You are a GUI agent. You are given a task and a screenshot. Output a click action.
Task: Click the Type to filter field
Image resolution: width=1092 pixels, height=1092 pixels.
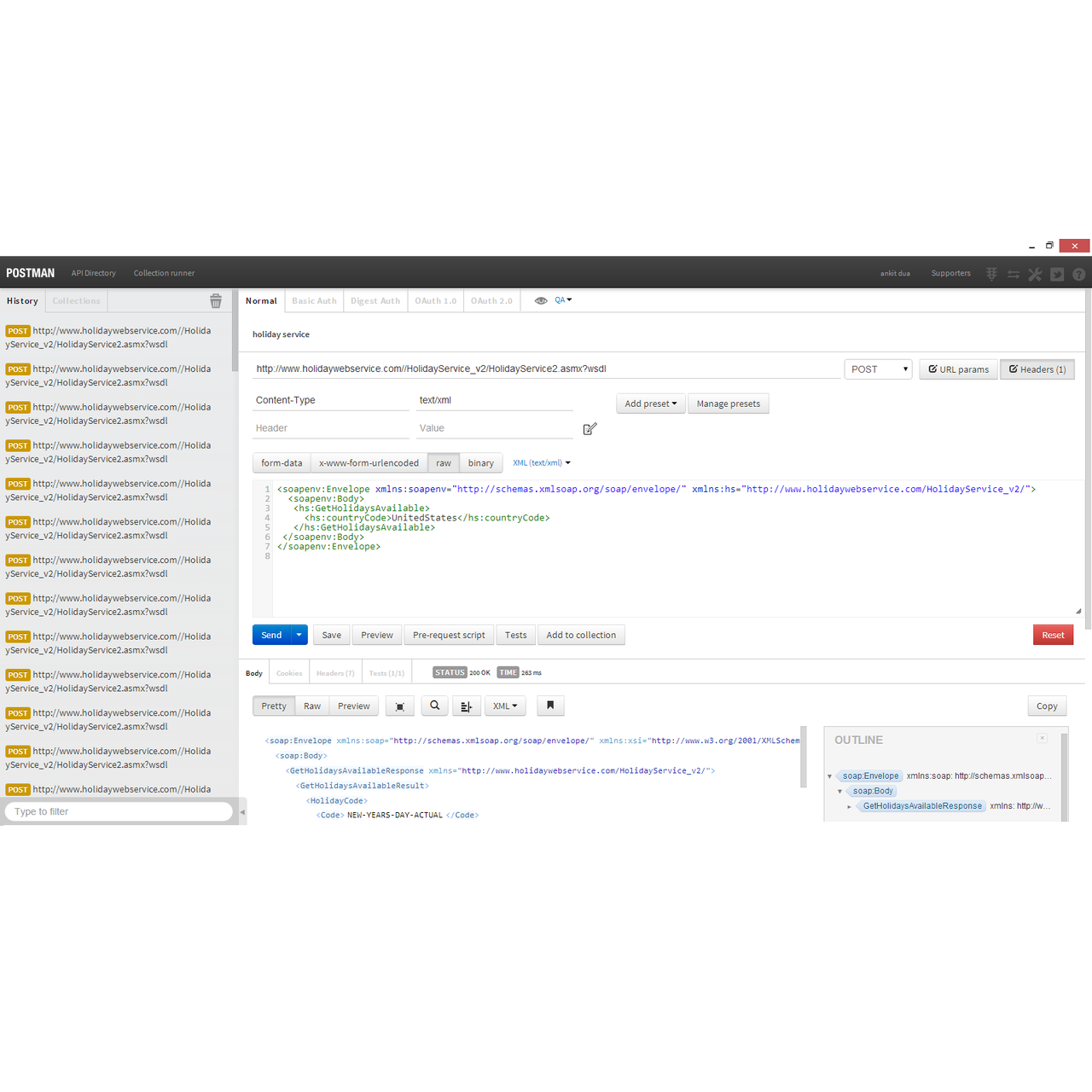119,811
